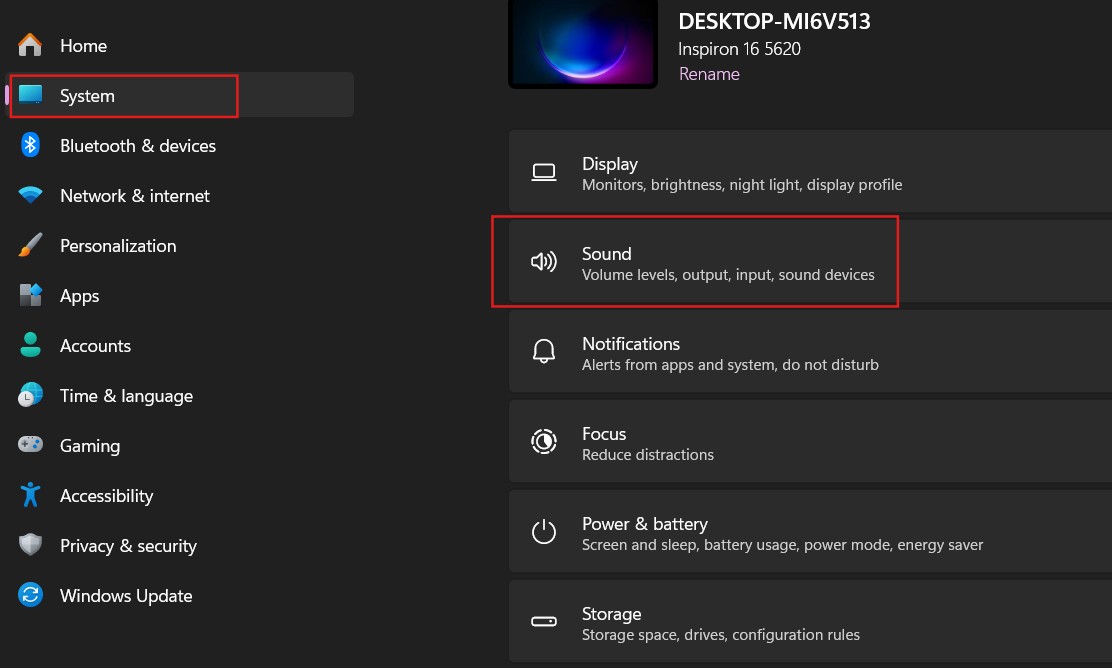Open Display settings card title

[x=610, y=164]
